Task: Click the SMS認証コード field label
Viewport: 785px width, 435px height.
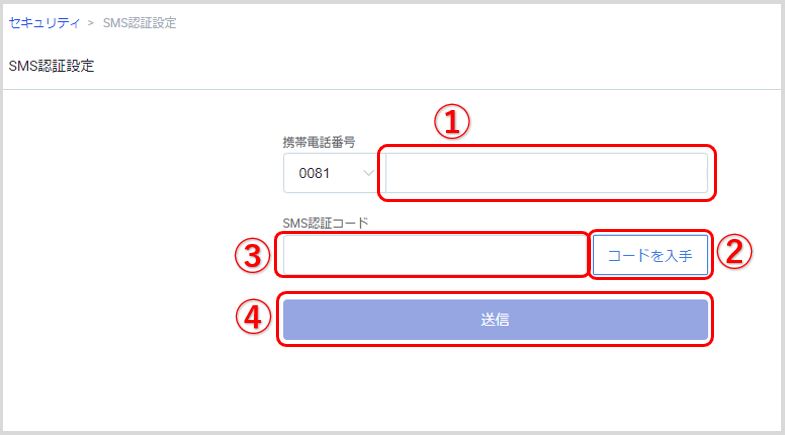Action: tap(325, 223)
